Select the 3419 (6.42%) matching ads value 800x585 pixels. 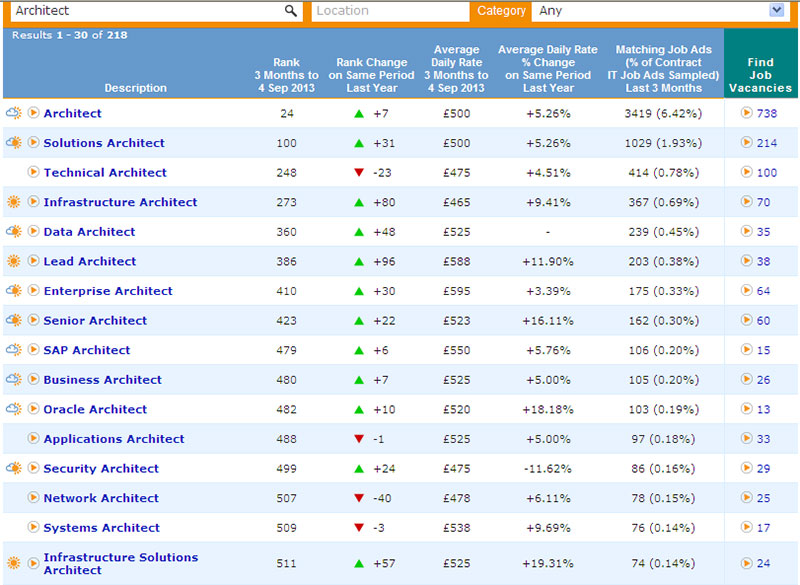click(663, 113)
